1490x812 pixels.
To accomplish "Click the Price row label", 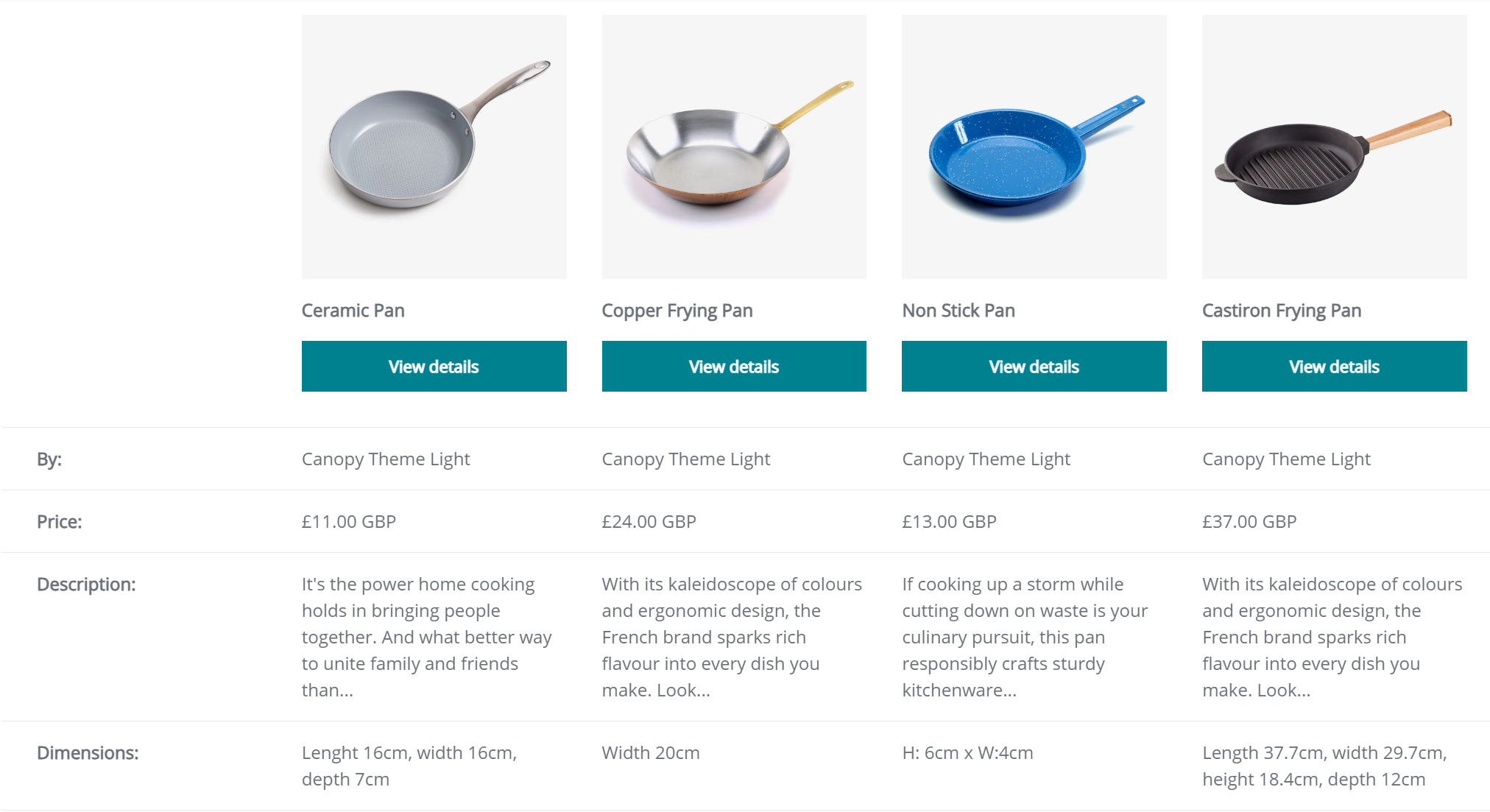I will click(60, 521).
